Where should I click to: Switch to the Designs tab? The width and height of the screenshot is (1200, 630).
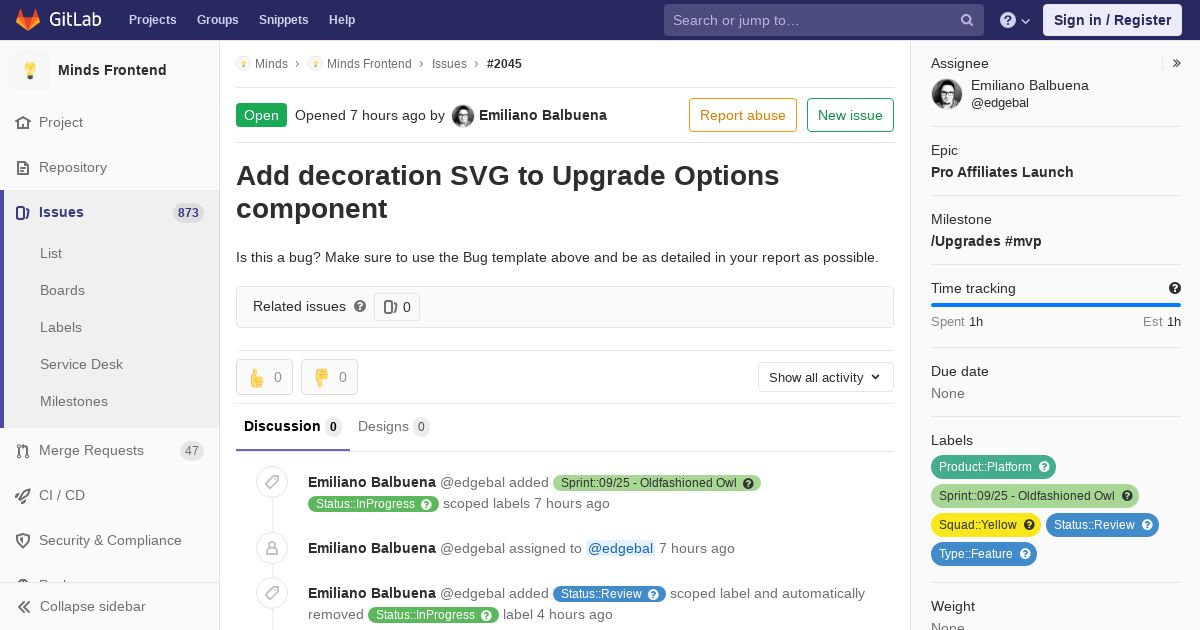point(394,427)
